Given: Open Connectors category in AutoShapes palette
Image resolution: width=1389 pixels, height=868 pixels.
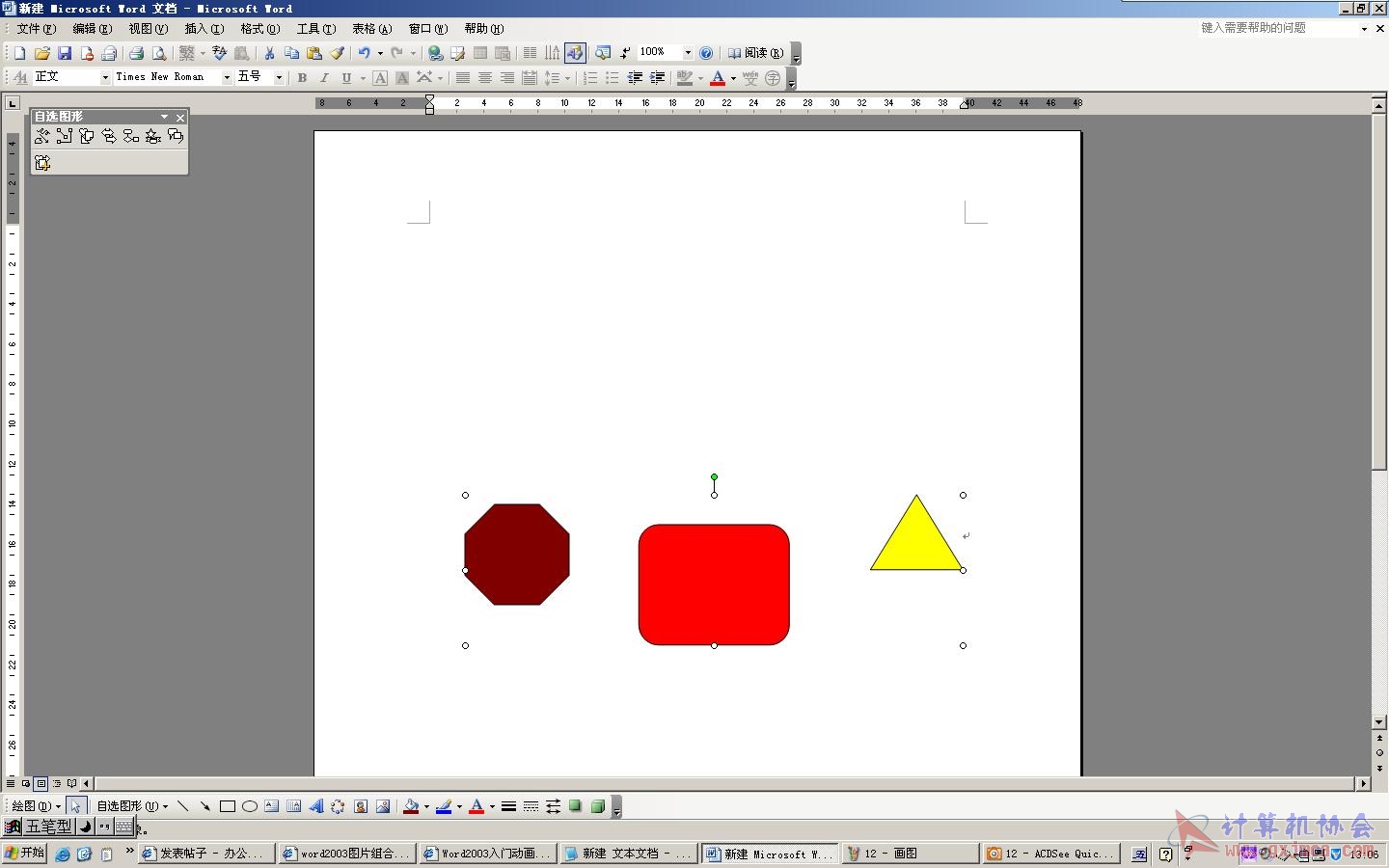Looking at the screenshot, I should (65, 136).
